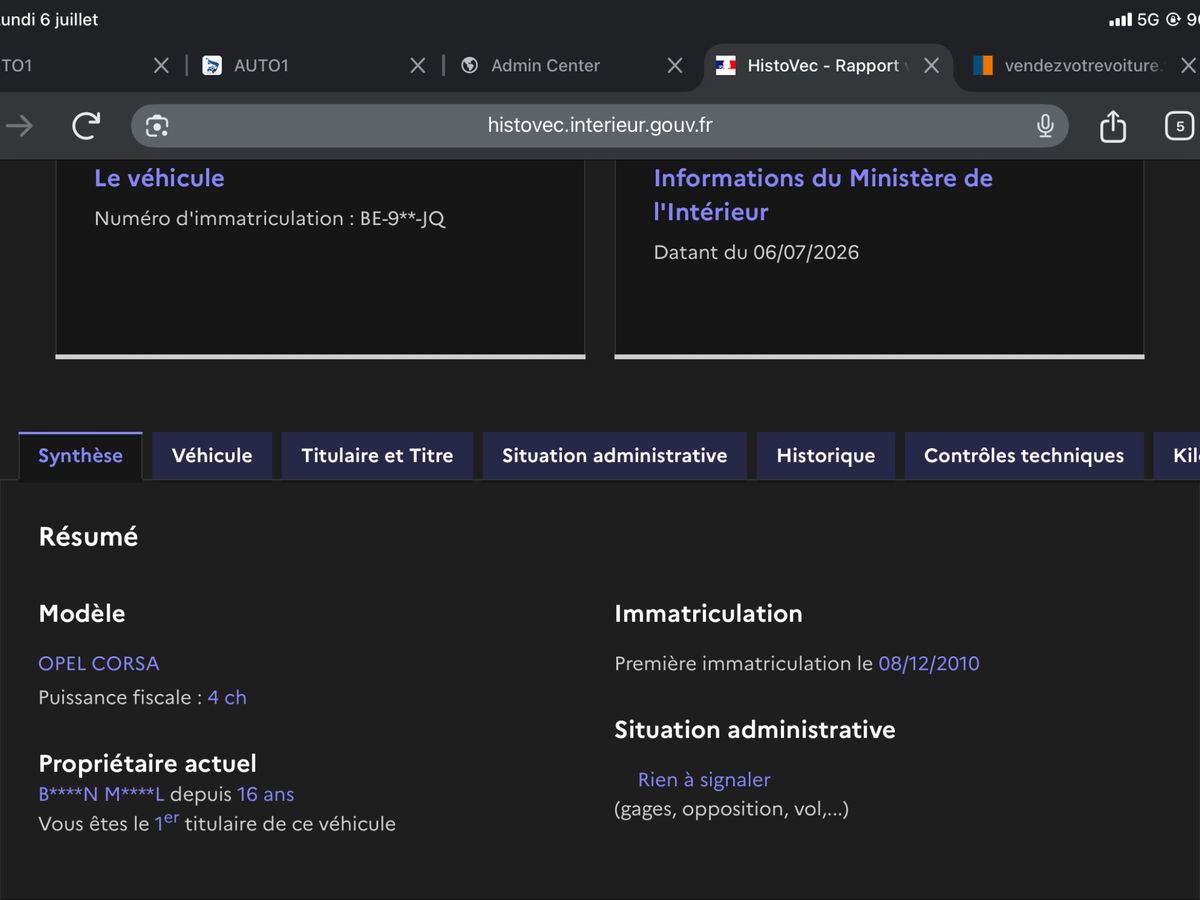Open the Synthèse tab
This screenshot has width=1200, height=900.
(80, 456)
